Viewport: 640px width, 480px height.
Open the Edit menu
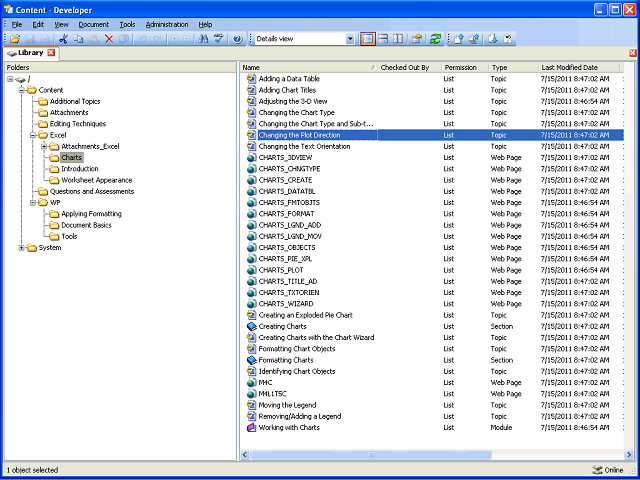pyautogui.click(x=38, y=24)
